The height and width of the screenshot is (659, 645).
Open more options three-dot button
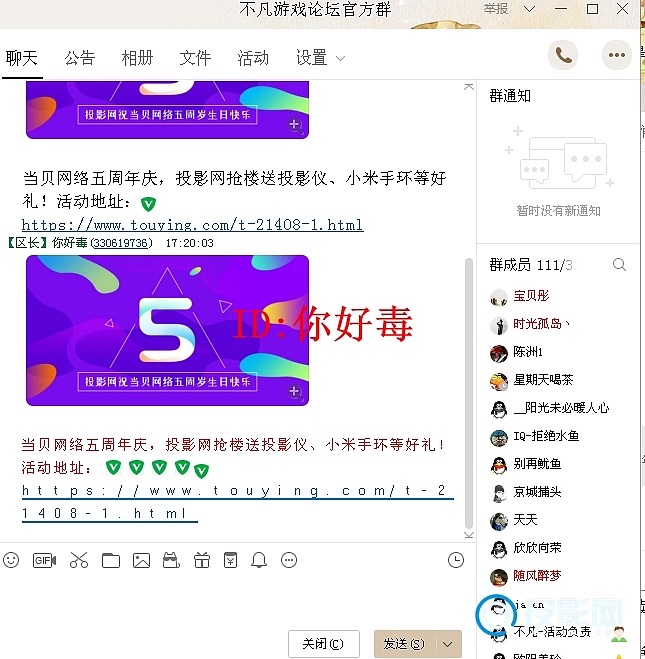[x=616, y=55]
